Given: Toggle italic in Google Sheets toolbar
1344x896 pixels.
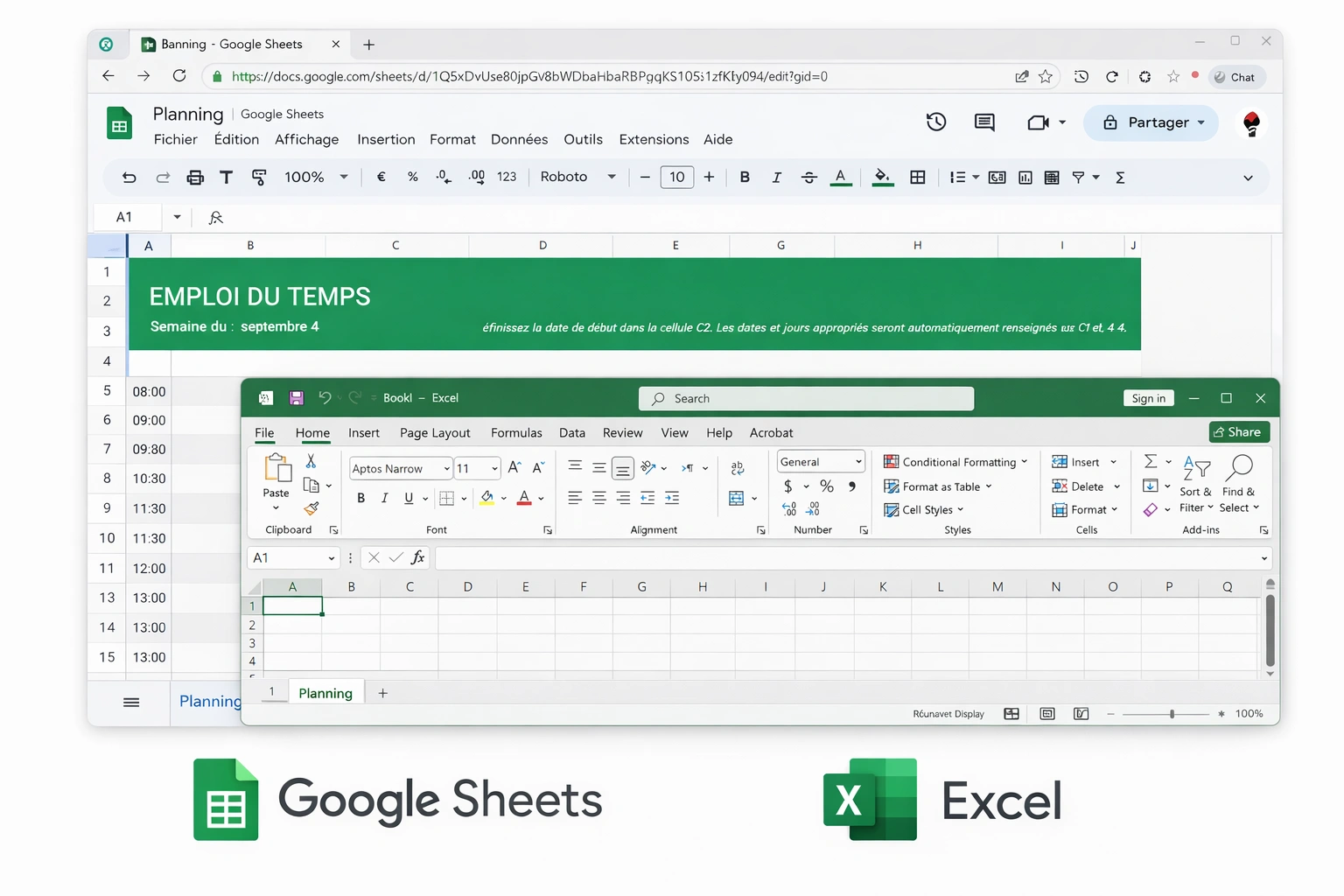Looking at the screenshot, I should (776, 177).
